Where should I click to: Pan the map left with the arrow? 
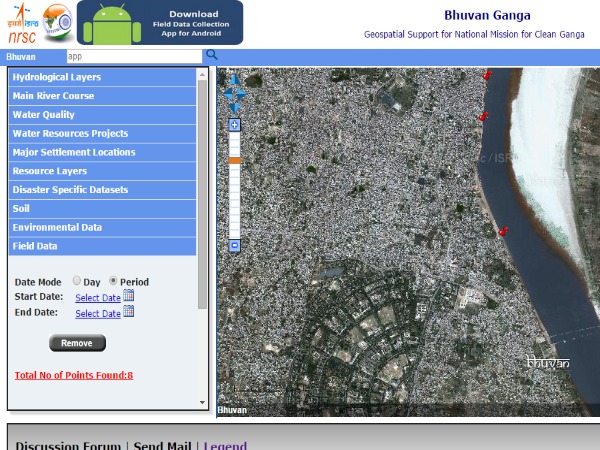click(x=228, y=94)
